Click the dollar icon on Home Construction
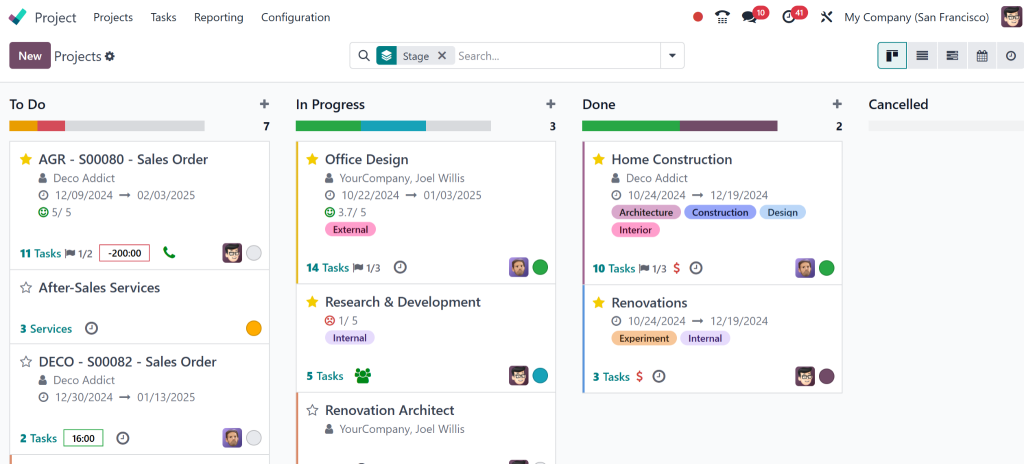Screen dimensions: 1024x464 point(677,268)
